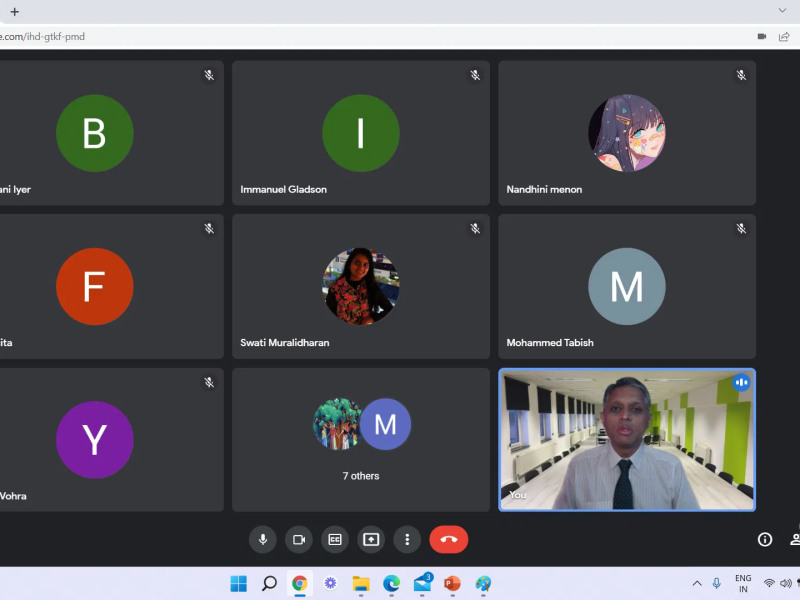The image size is (800, 600).
Task: Turn on closed captions
Action: pyautogui.click(x=335, y=539)
